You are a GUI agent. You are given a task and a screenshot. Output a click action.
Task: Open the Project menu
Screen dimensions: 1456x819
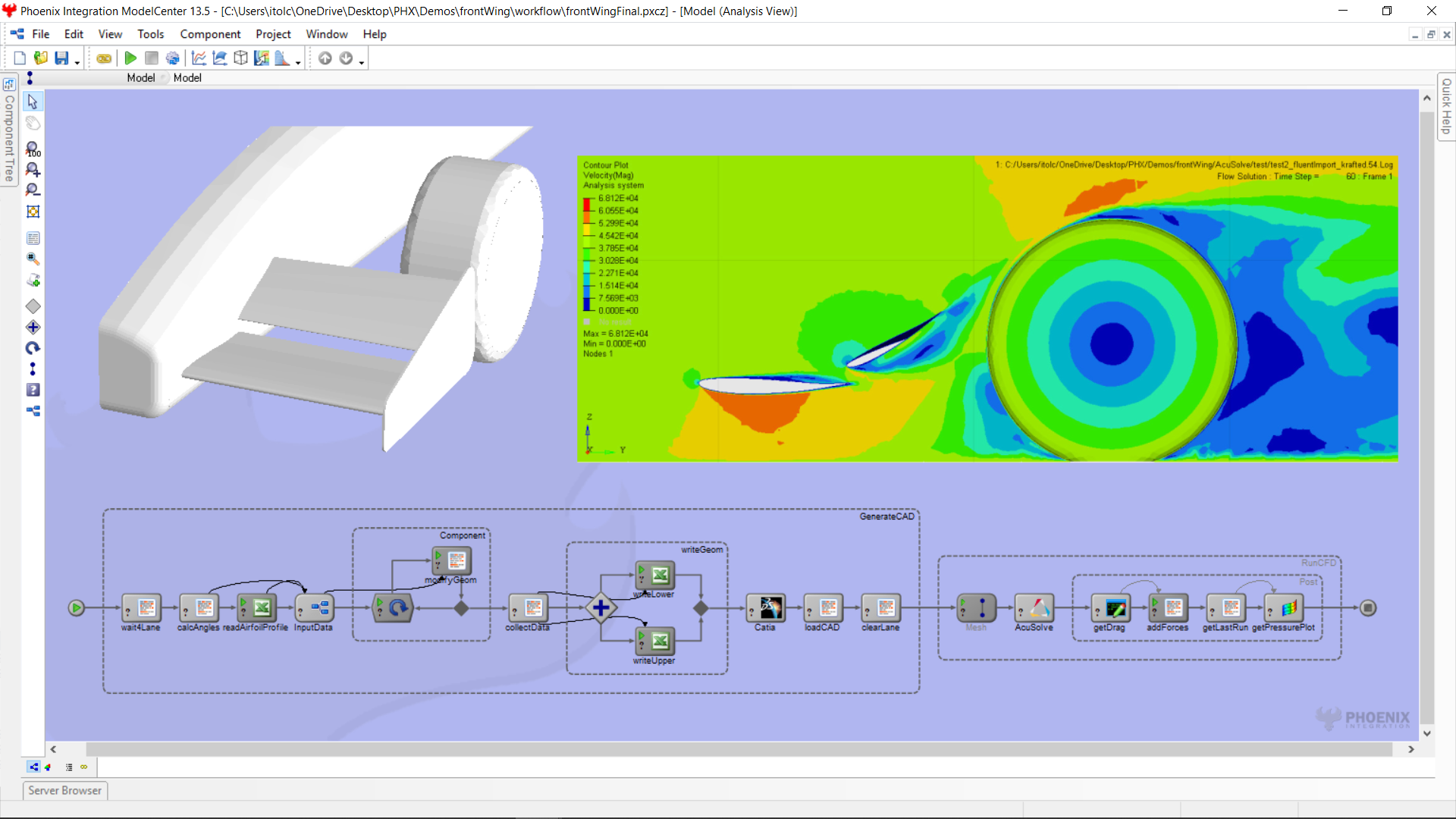pos(273,34)
